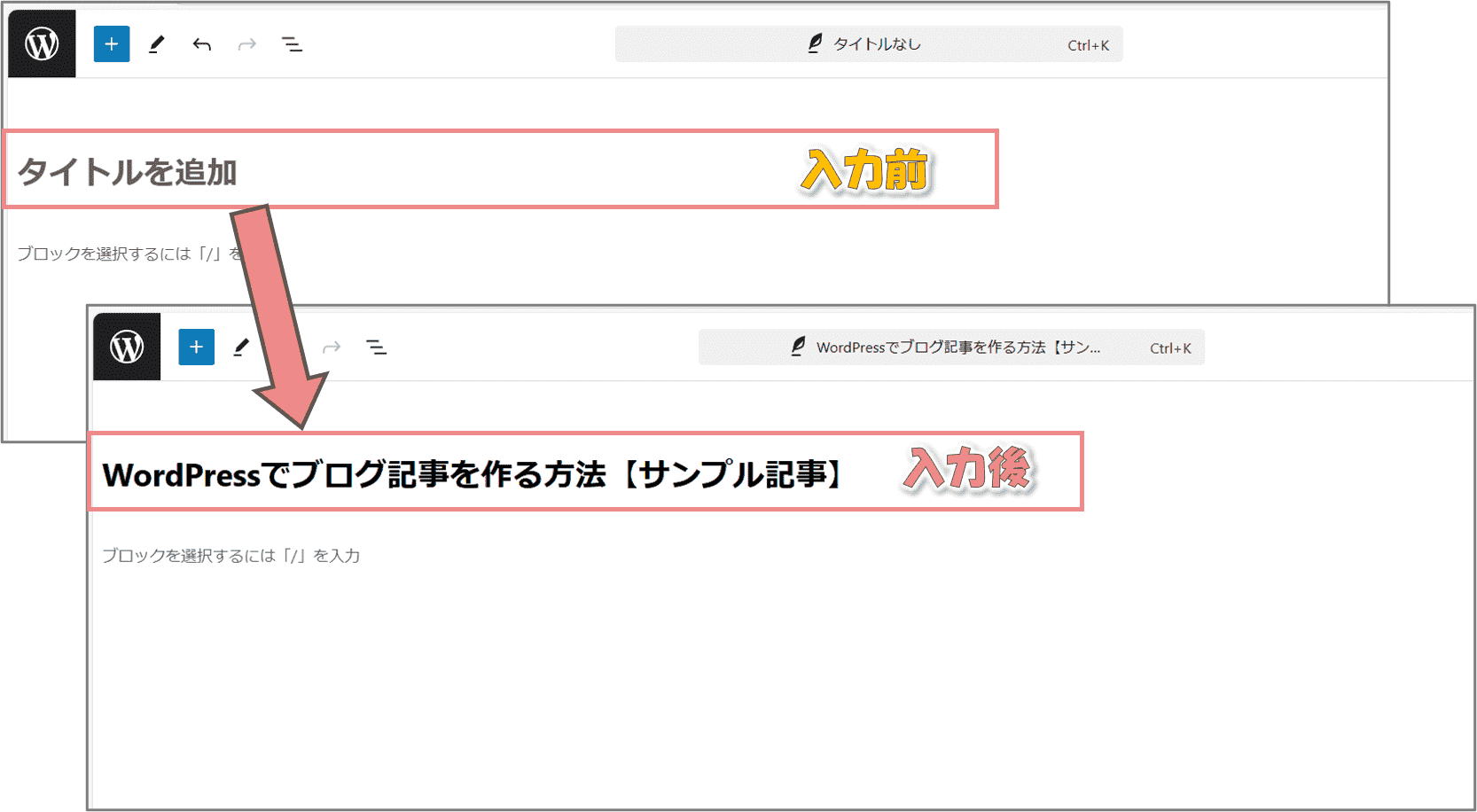1477x812 pixels.
Task: Select pencil Tools icon in back window
Action: click(157, 44)
